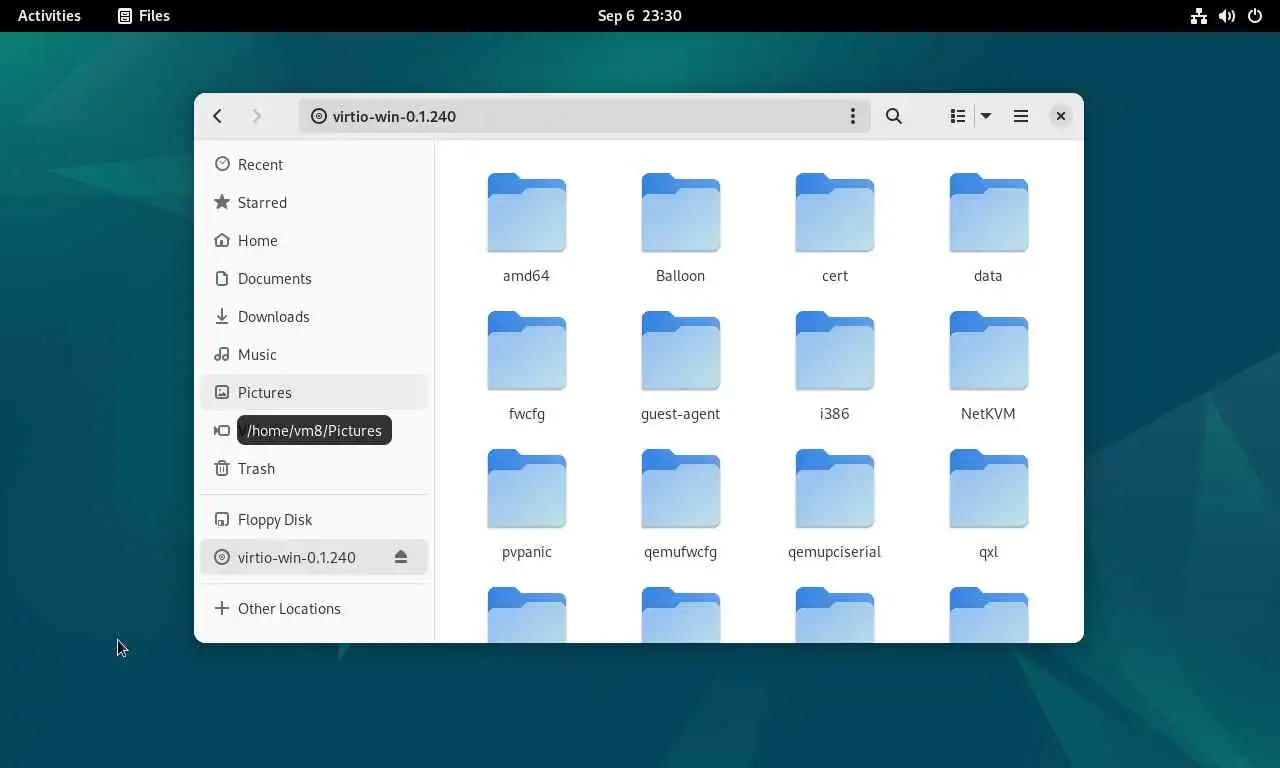Open Documents in the sidebar
1280x768 pixels.
tap(314, 278)
